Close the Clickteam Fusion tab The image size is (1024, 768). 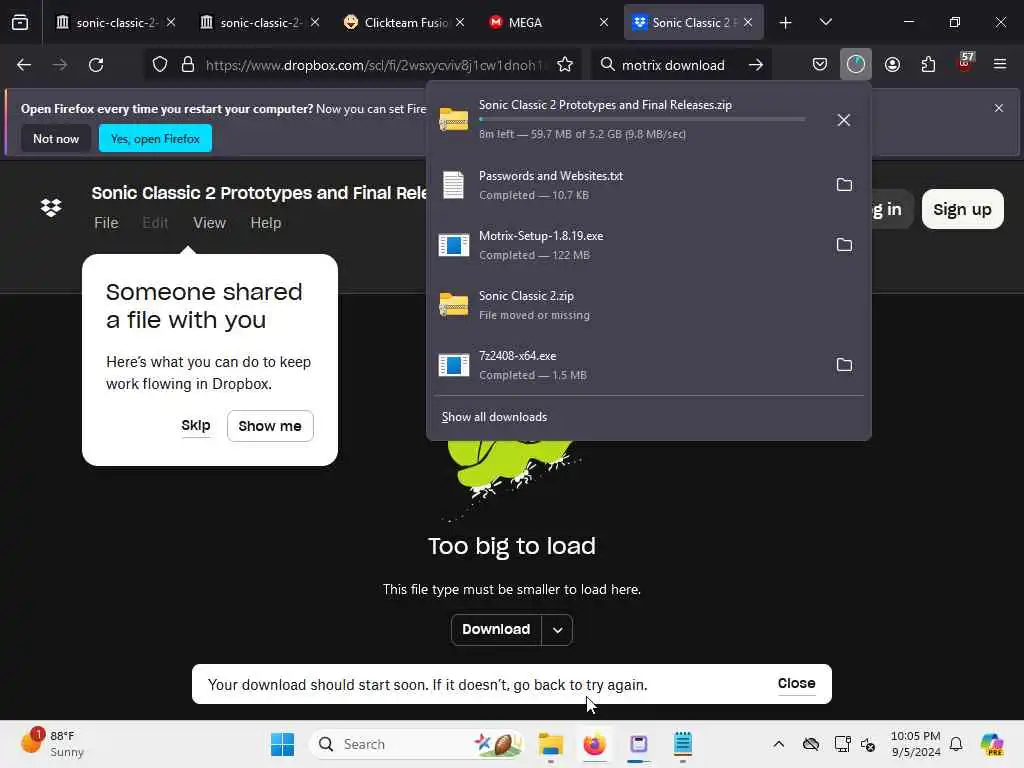point(460,23)
